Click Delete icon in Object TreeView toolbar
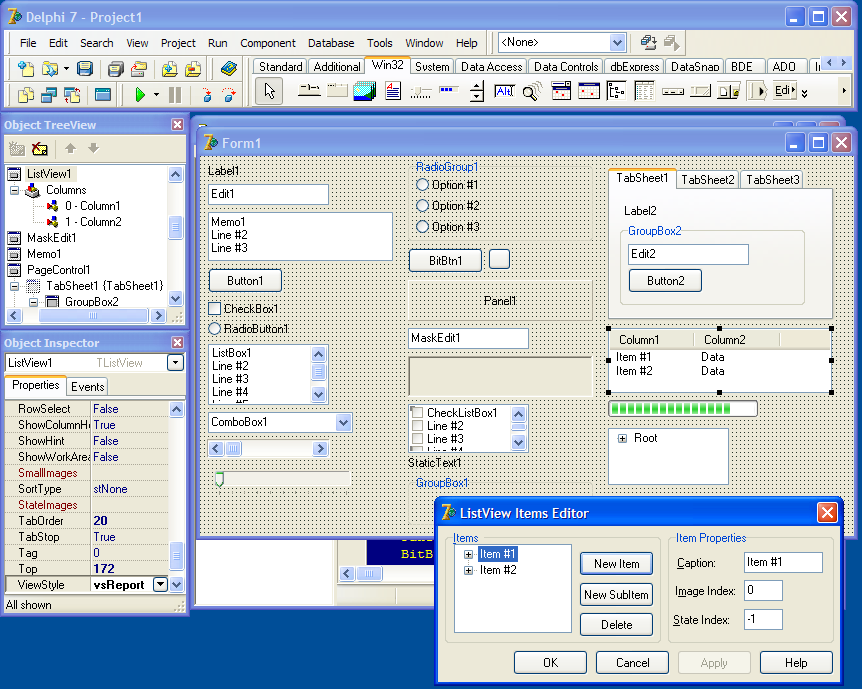The image size is (862, 689). 40,148
